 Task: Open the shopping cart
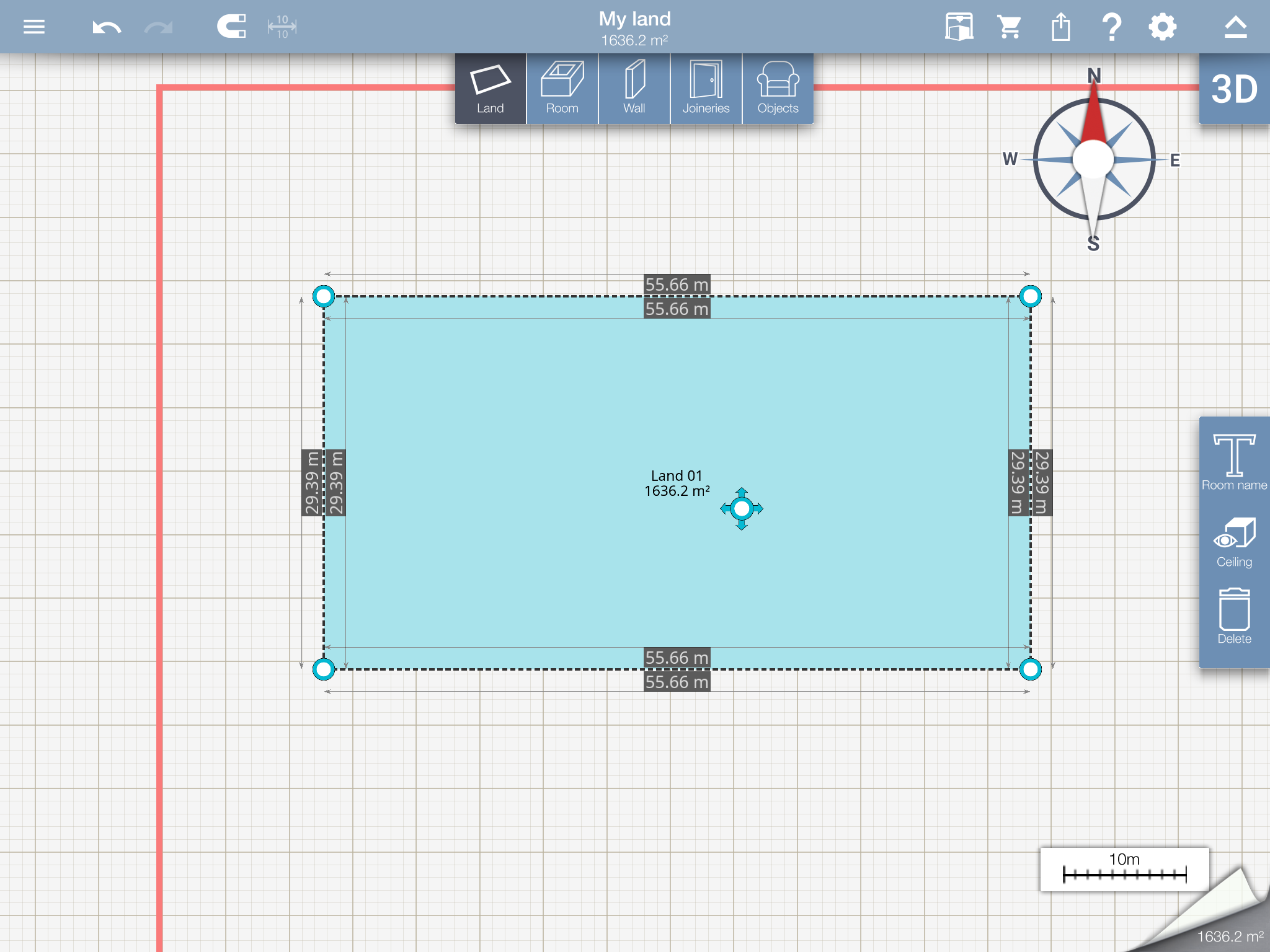coord(1010,27)
